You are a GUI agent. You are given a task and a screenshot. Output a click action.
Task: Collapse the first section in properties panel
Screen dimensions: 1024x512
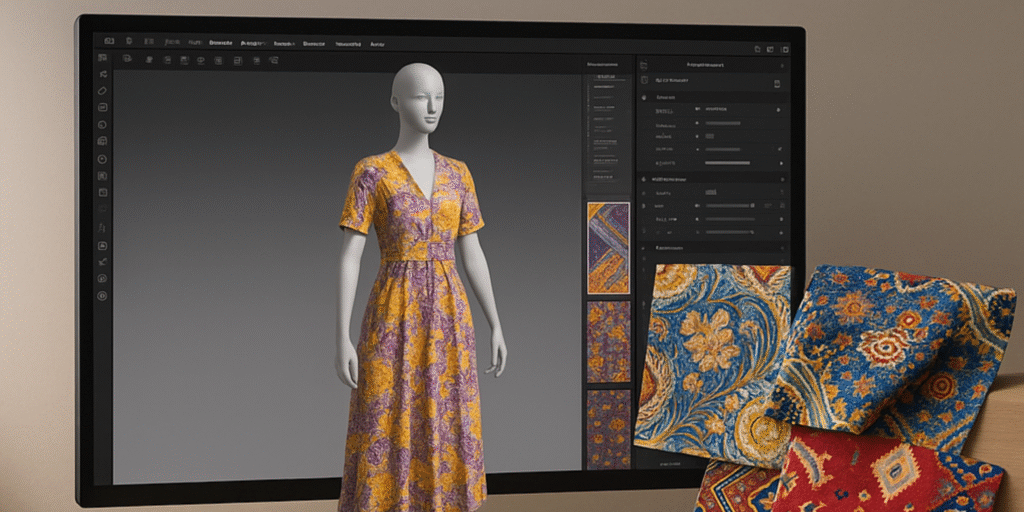645,97
